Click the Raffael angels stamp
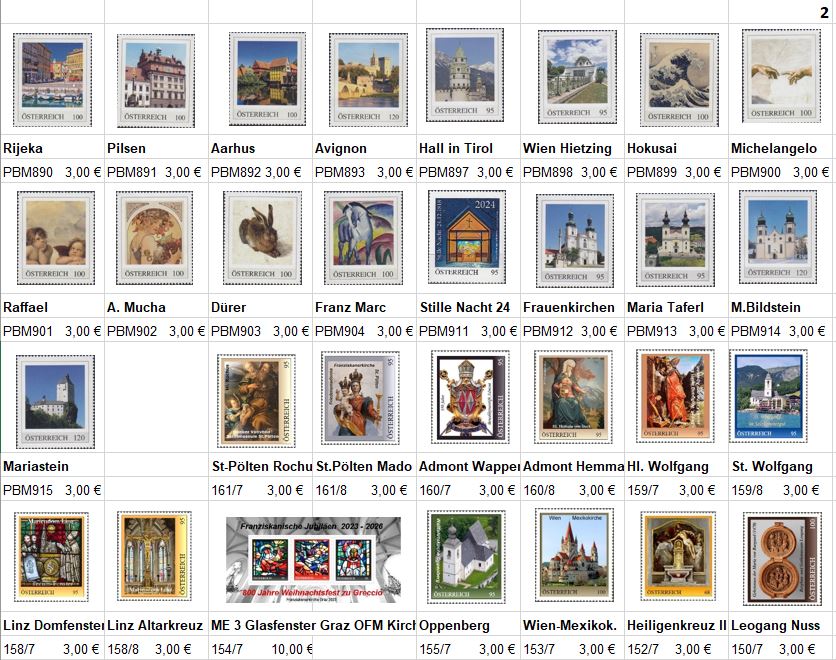This screenshot has width=836, height=660. tap(56, 238)
